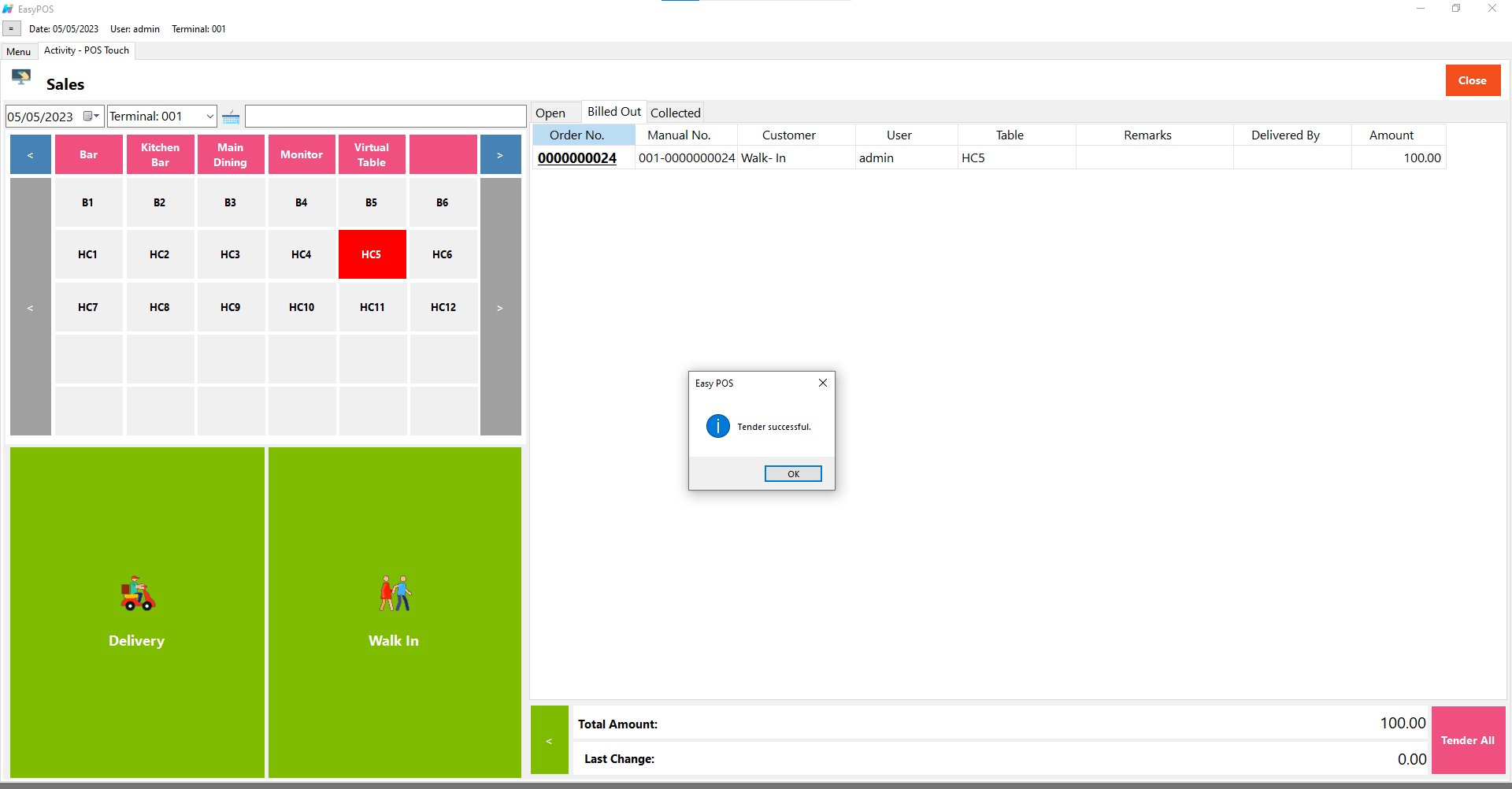1512x789 pixels.
Task: Select table B3
Action: 231,202
